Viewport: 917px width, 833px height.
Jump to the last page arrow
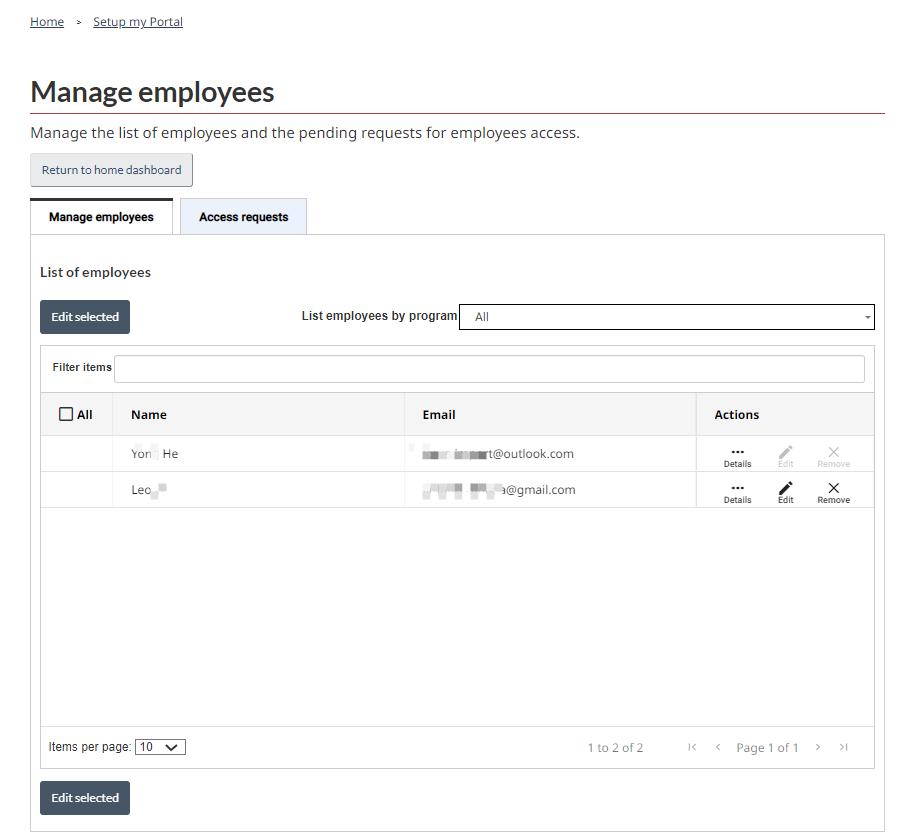844,747
